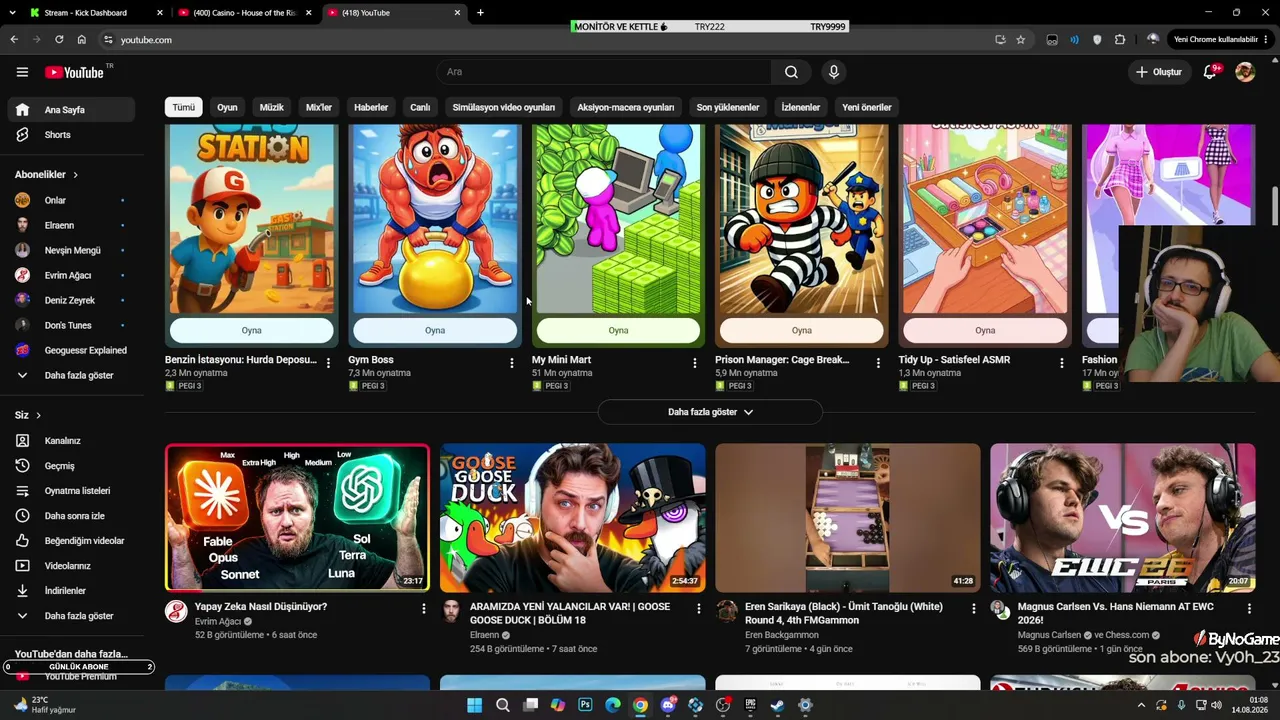This screenshot has height=720, width=1280.
Task: Click the 'Yeni Chrome kullanılabilir' update button
Action: (x=1215, y=40)
